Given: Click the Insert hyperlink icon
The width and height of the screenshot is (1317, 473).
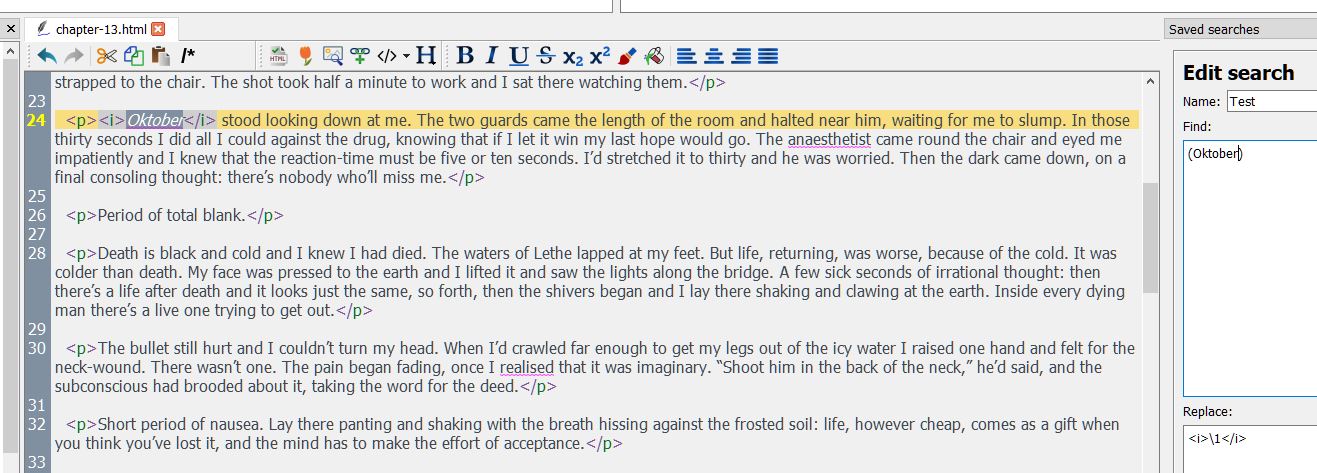Looking at the screenshot, I should (x=360, y=56).
